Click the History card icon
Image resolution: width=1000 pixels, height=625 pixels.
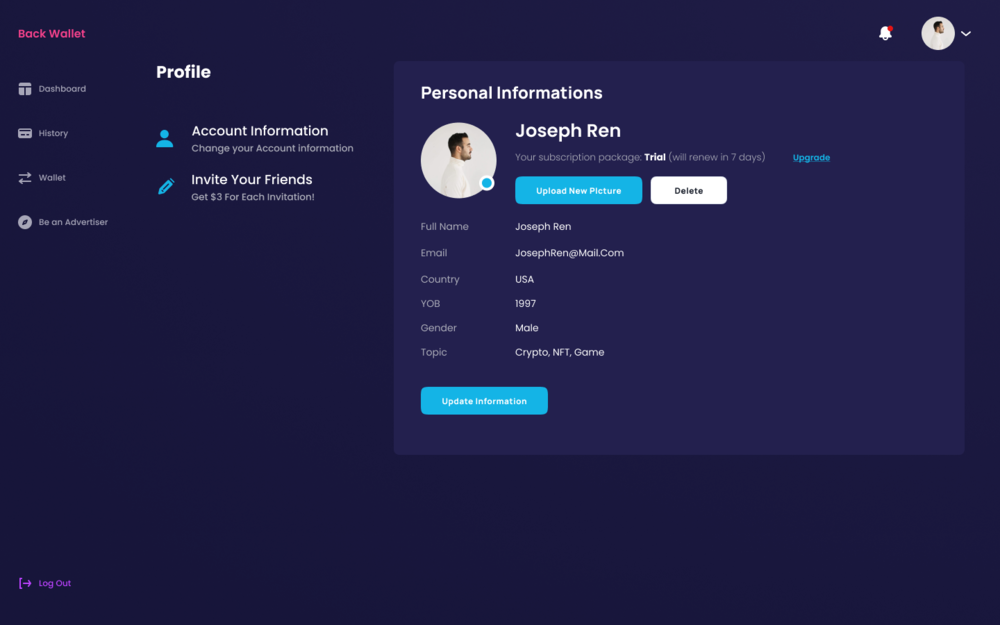25,133
